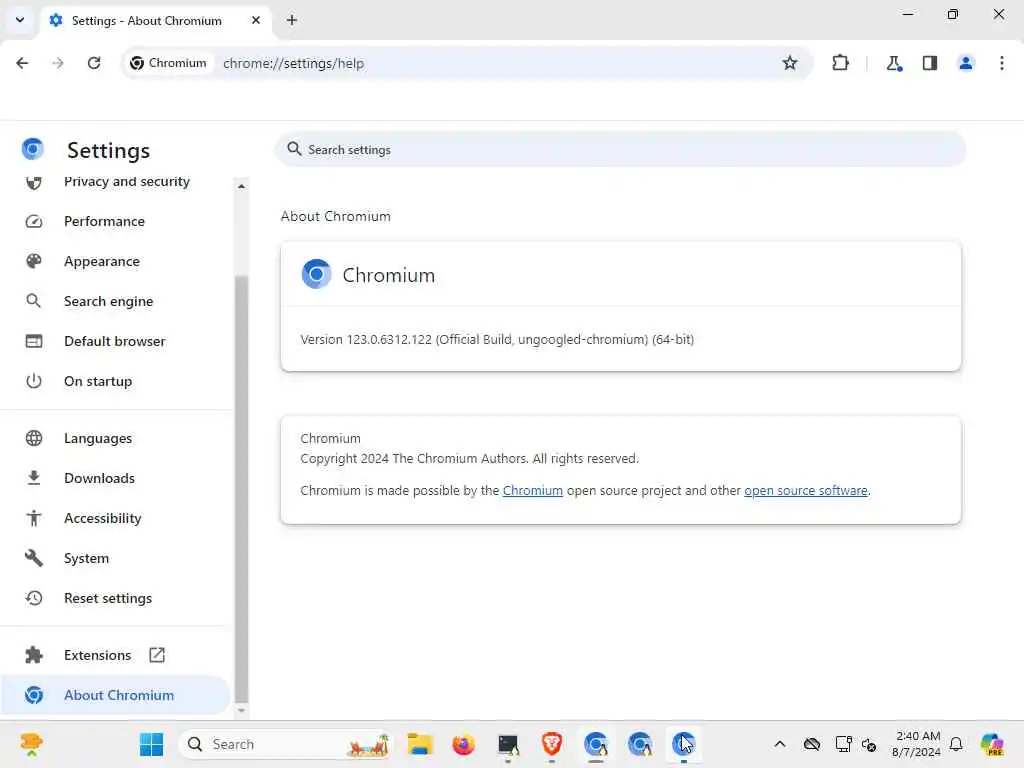Expand the tab search dropdown arrow

[20, 20]
